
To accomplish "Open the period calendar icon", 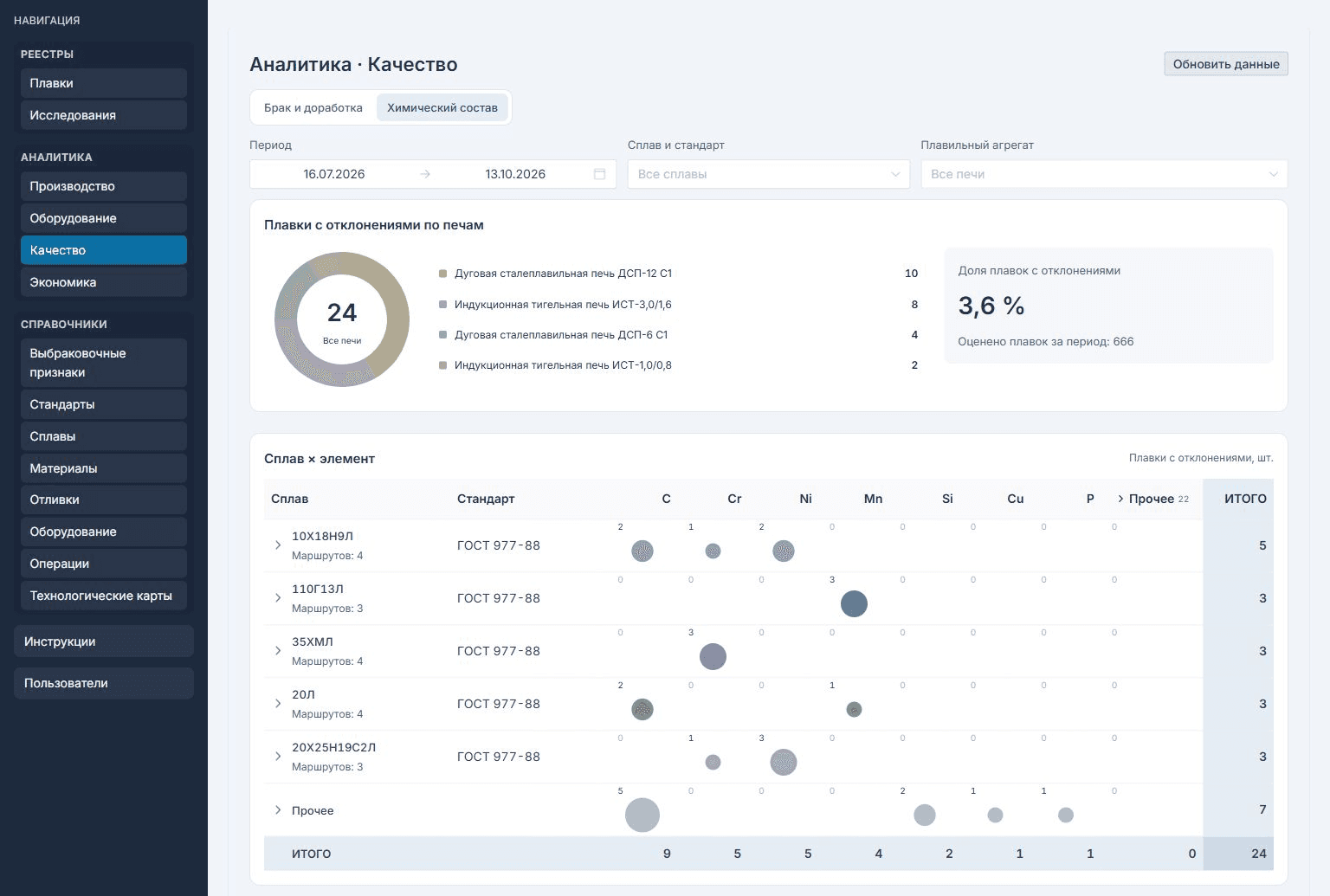I will pos(599,174).
